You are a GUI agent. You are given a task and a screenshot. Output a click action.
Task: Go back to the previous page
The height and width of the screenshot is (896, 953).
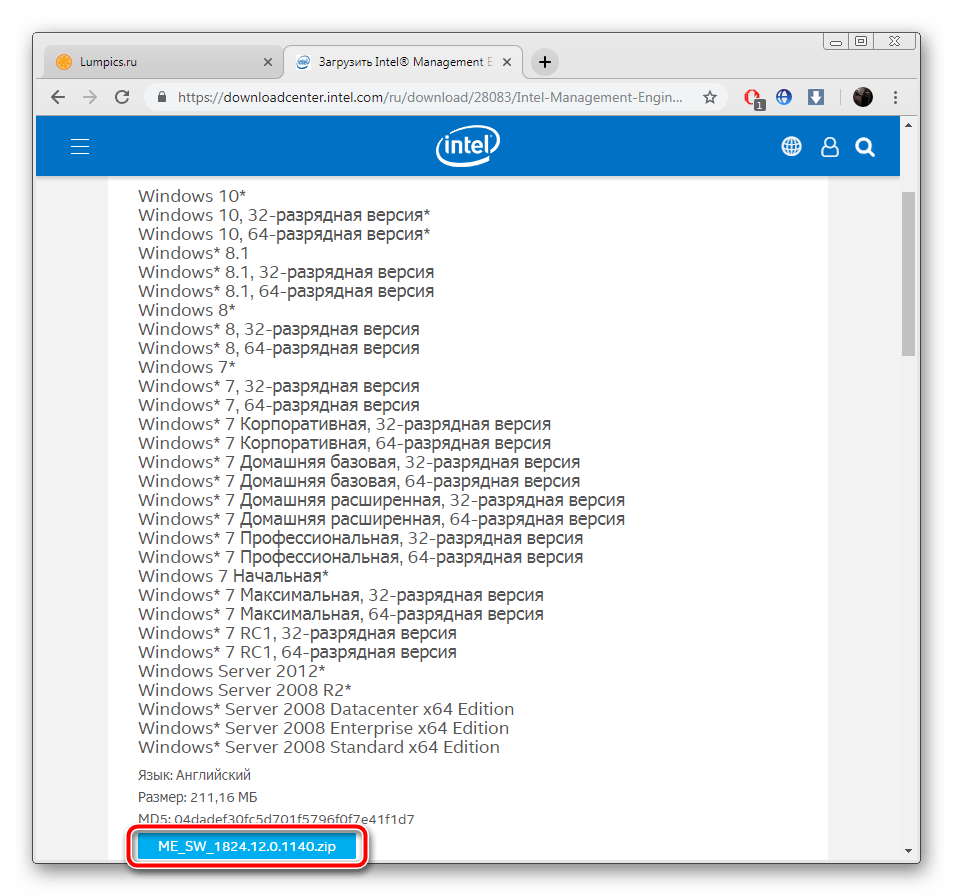pos(58,98)
